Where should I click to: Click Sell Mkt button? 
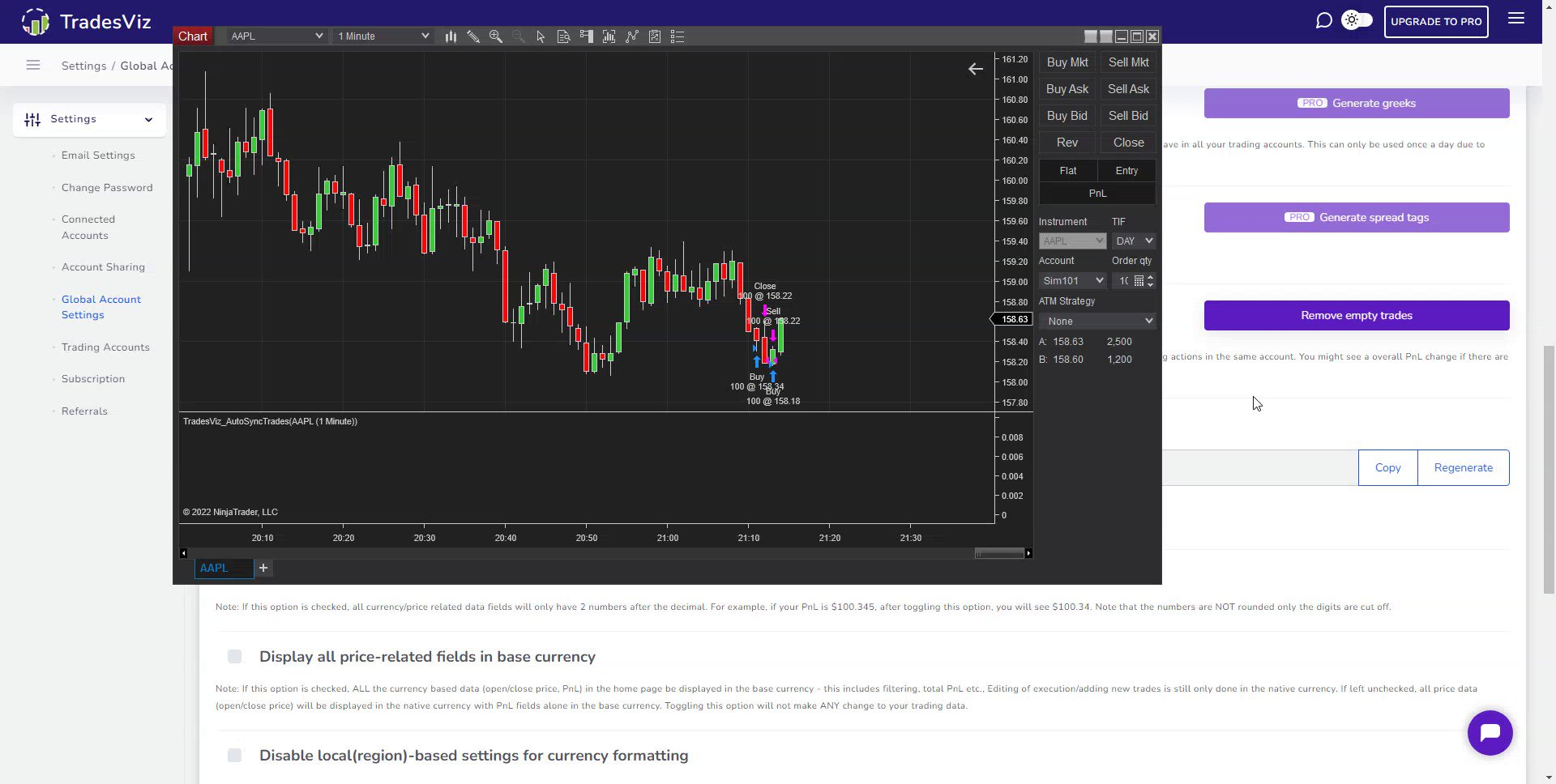1128,62
